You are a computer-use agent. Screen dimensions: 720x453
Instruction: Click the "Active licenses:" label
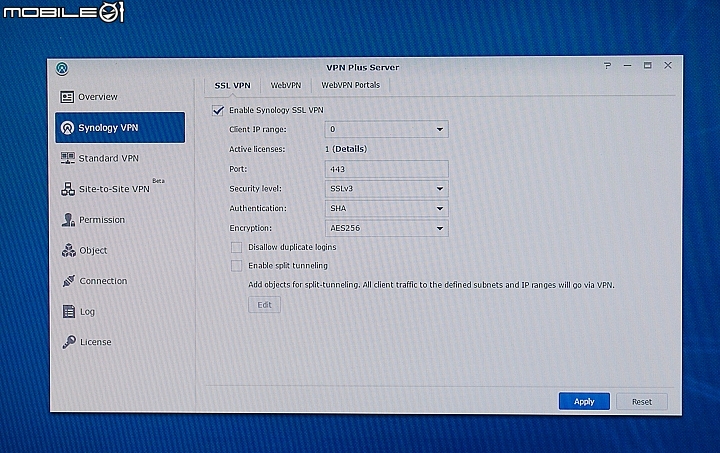(257, 149)
